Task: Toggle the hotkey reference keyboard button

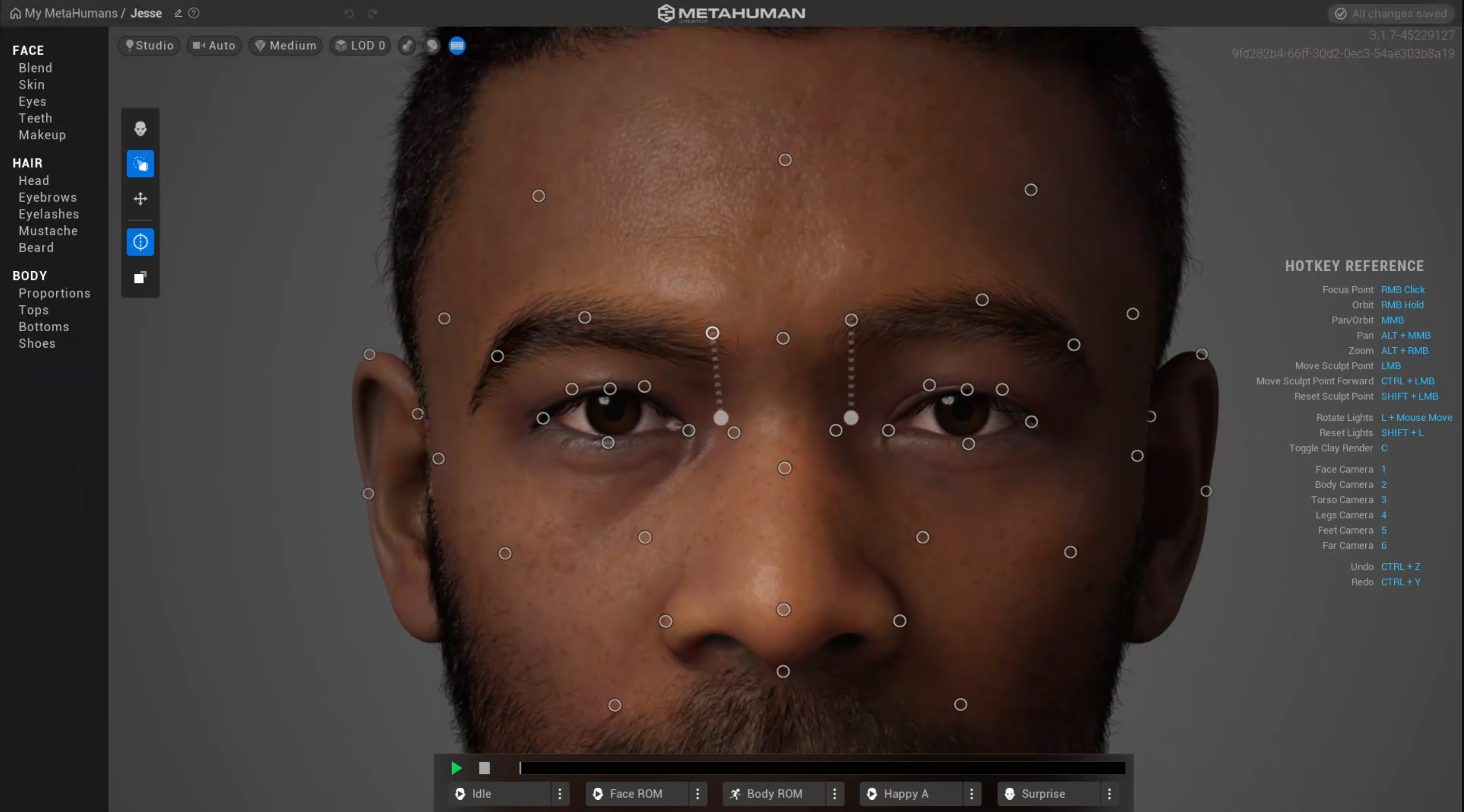Action: 457,45
